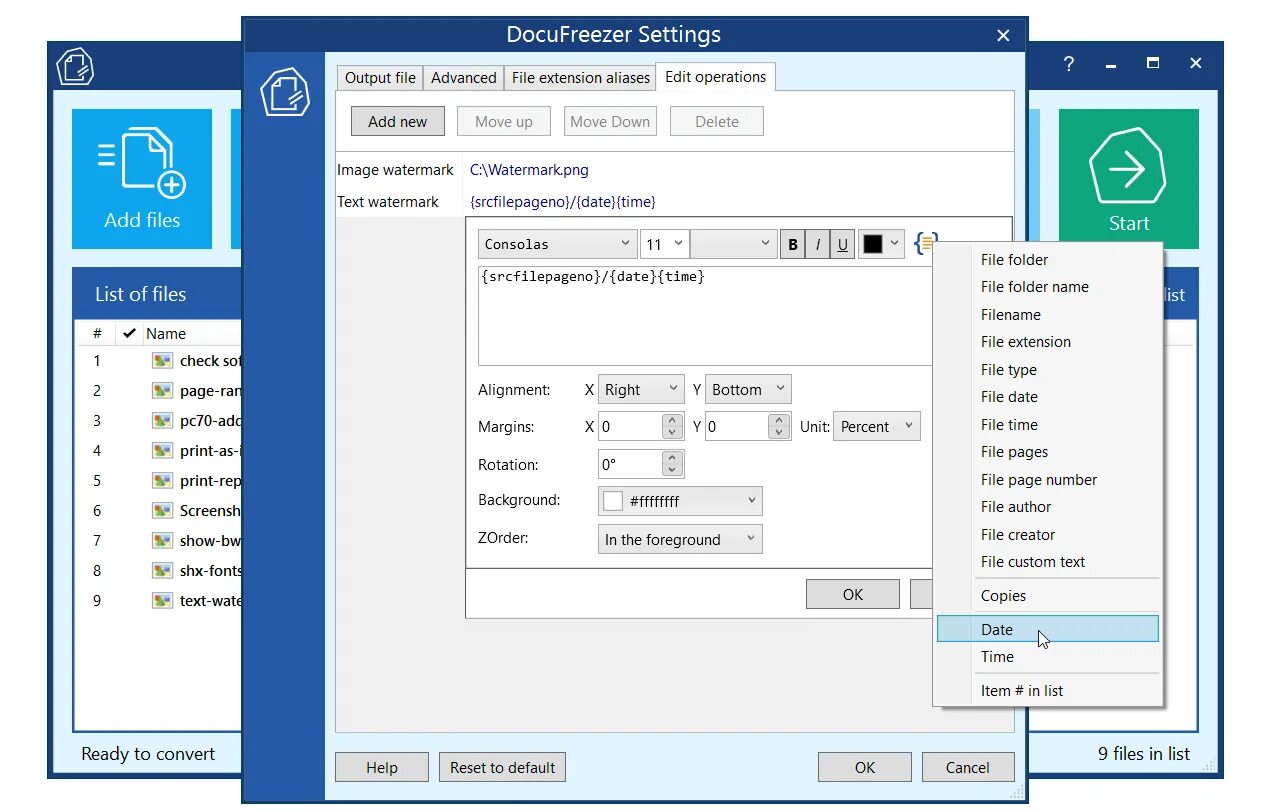The height and width of the screenshot is (810, 1280).
Task: Expand the text color dropdown arrow
Action: coord(895,244)
